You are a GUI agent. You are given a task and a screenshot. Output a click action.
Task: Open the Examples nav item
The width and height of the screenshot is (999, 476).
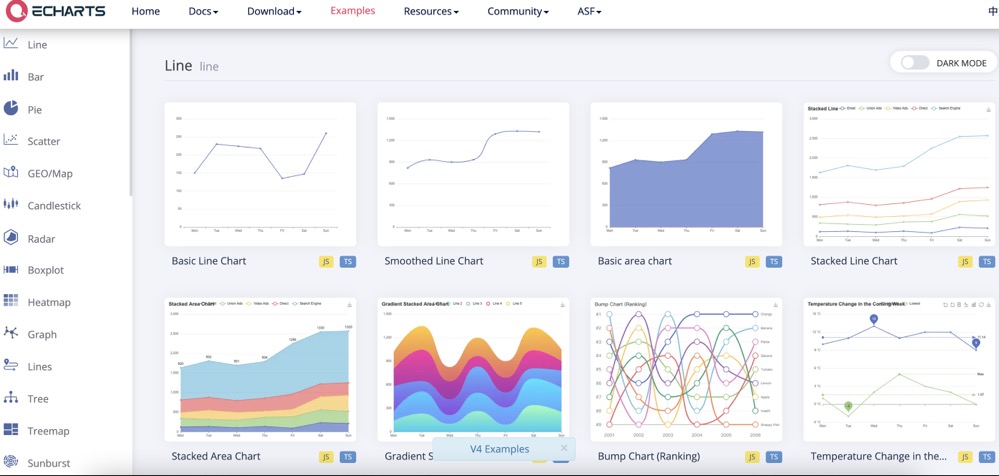pos(353,11)
